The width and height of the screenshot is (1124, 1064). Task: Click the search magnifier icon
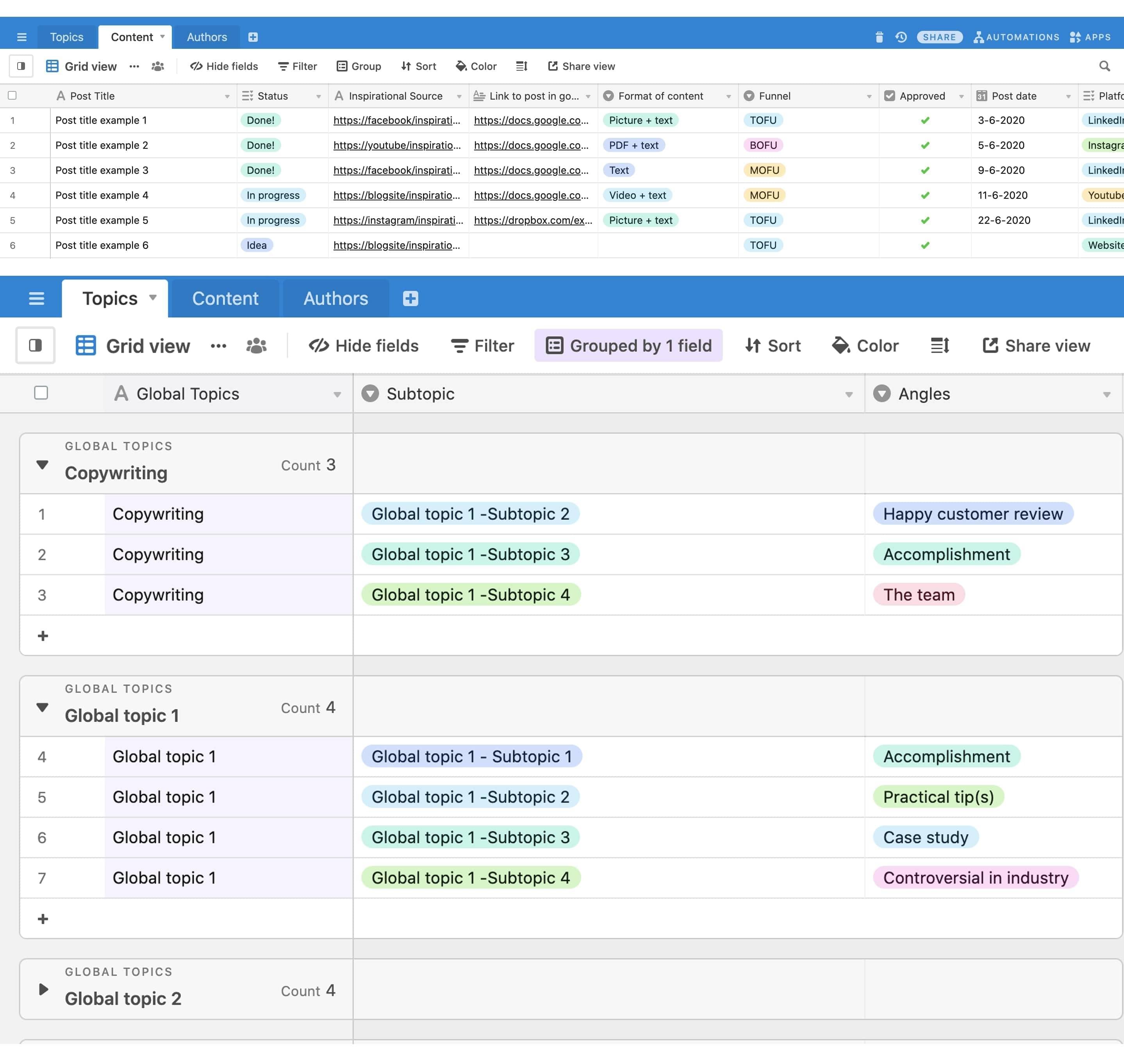(x=1104, y=66)
